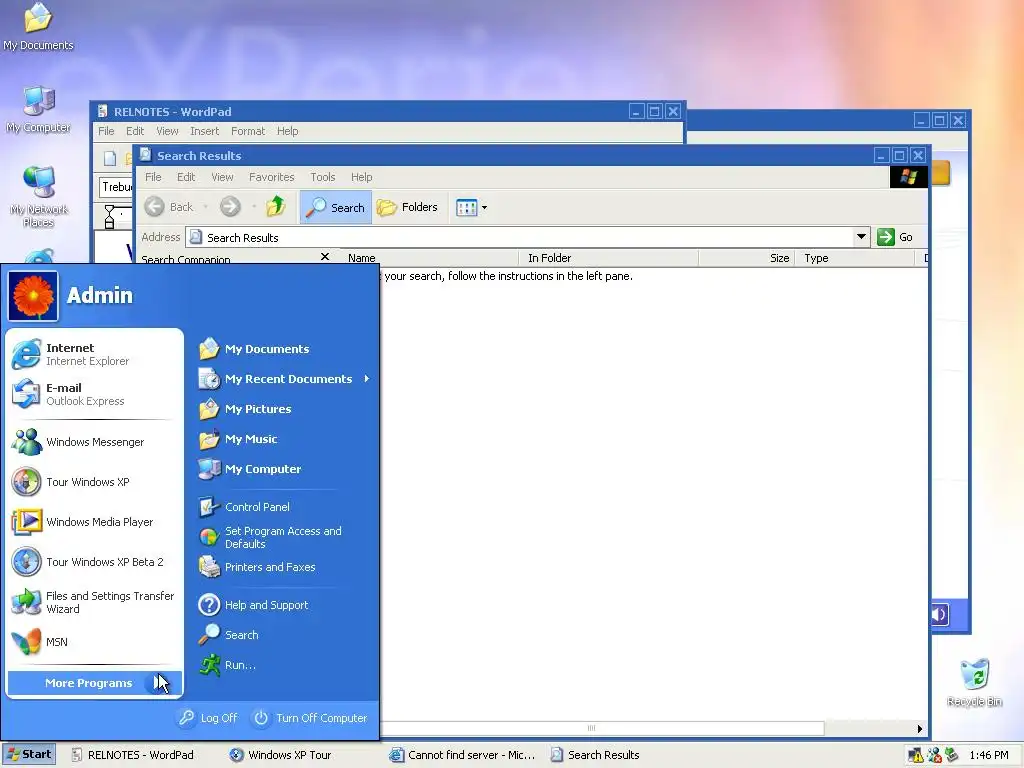Select My Documents desktop icon
Screen dimensions: 1024x768
(x=38, y=27)
